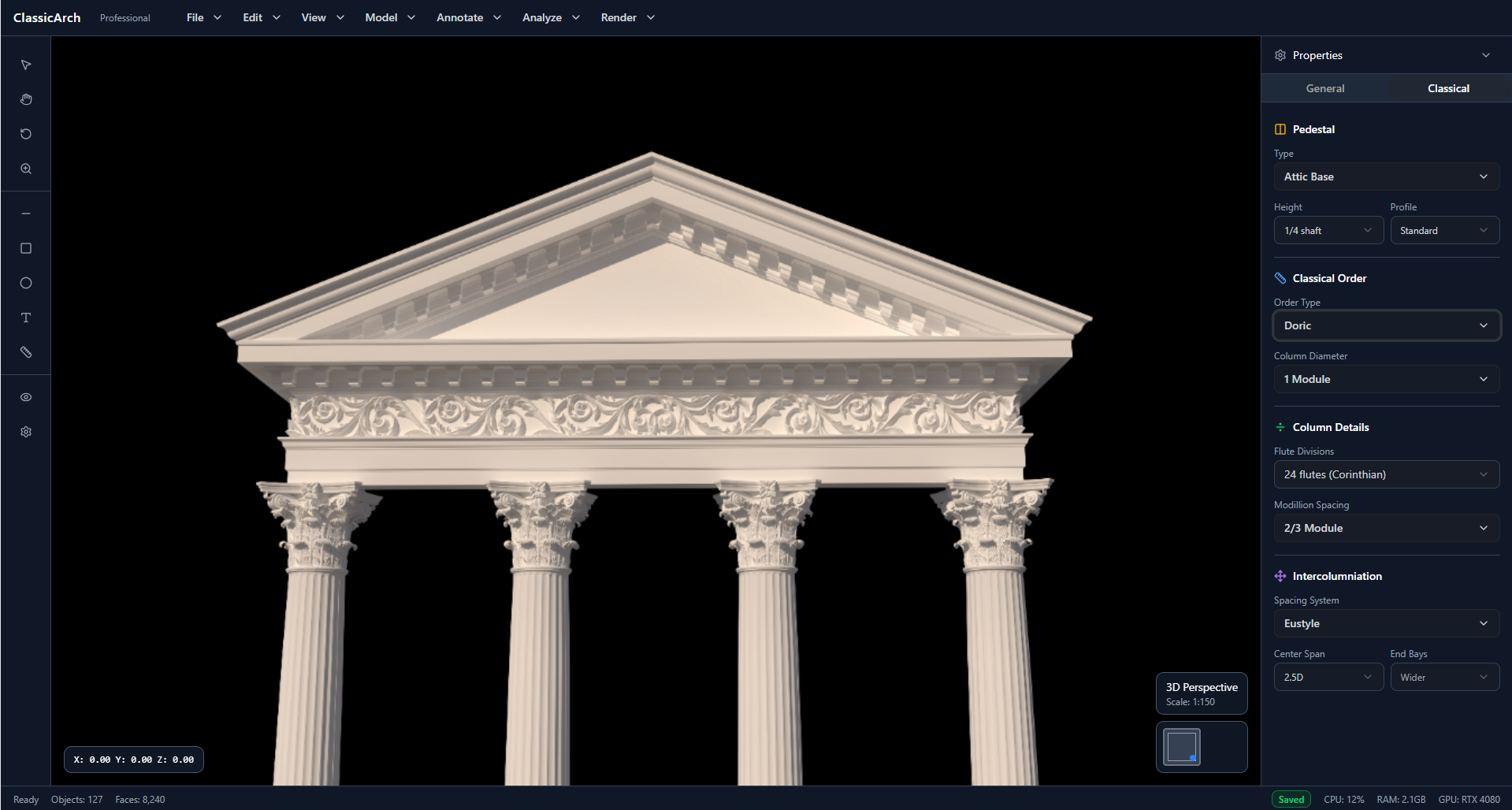Viewport: 1512px width, 810px height.
Task: Activate the hand pan tool
Action: (x=26, y=99)
